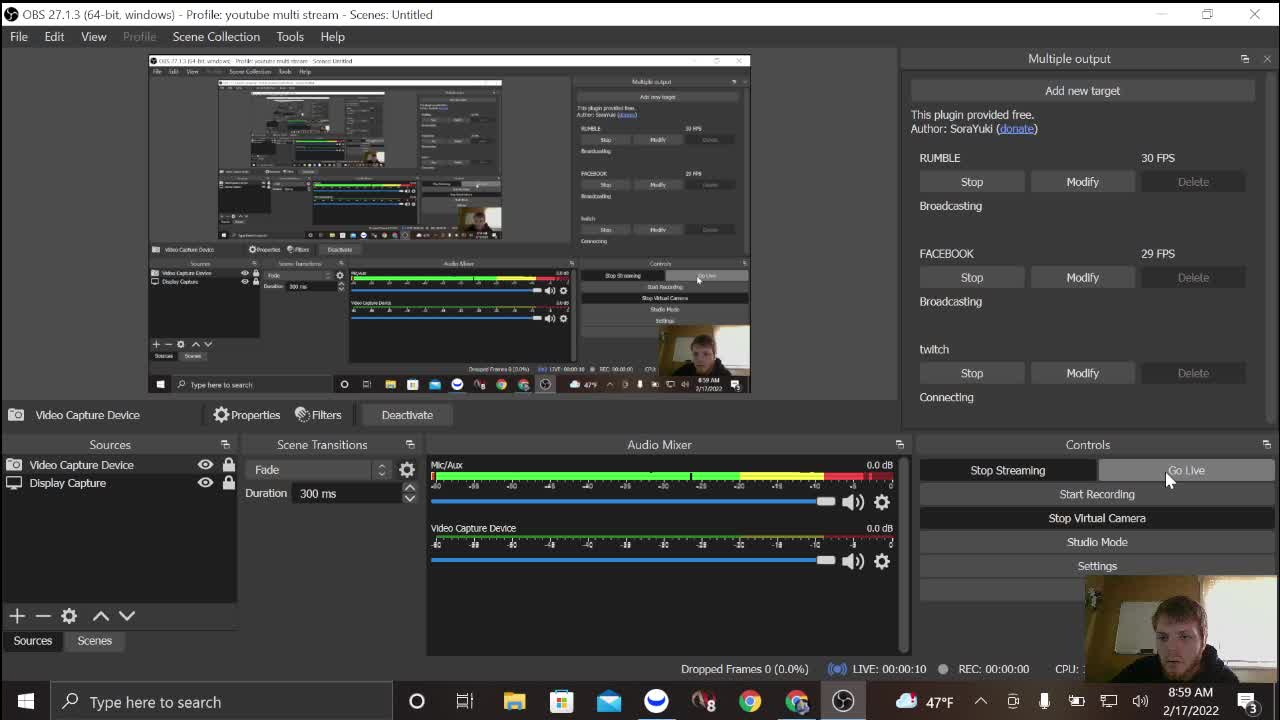Toggle visibility of Video Capture Device source
This screenshot has width=1280, height=720.
tap(205, 465)
